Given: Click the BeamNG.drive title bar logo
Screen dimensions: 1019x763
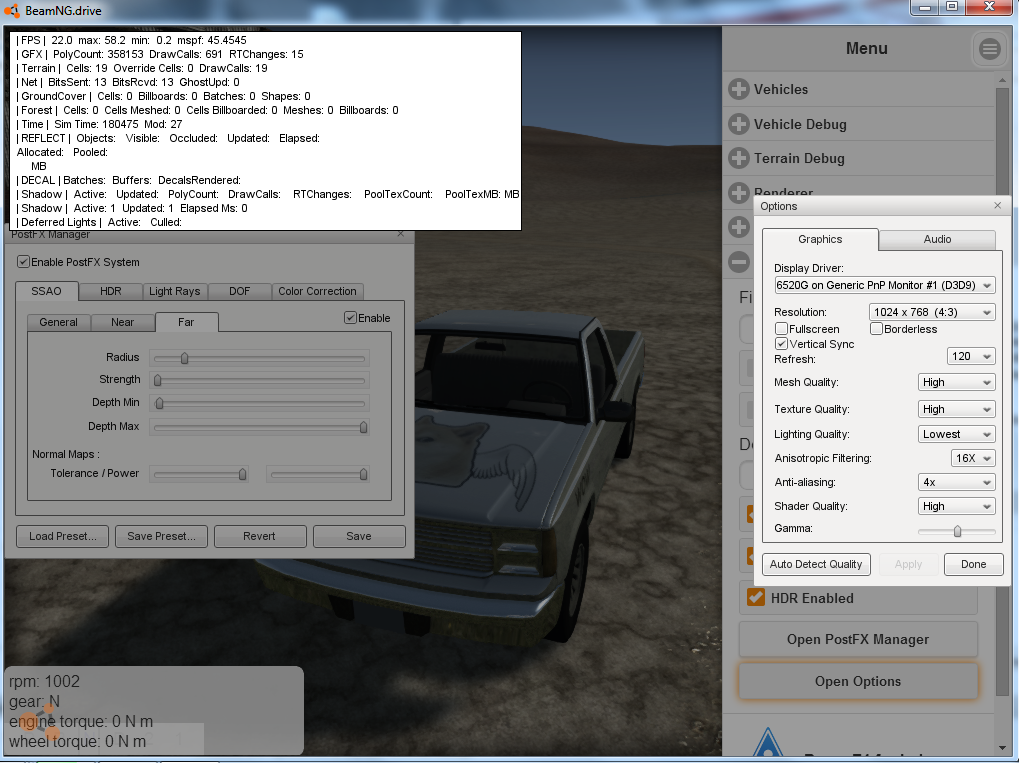Looking at the screenshot, I should (x=12, y=10).
